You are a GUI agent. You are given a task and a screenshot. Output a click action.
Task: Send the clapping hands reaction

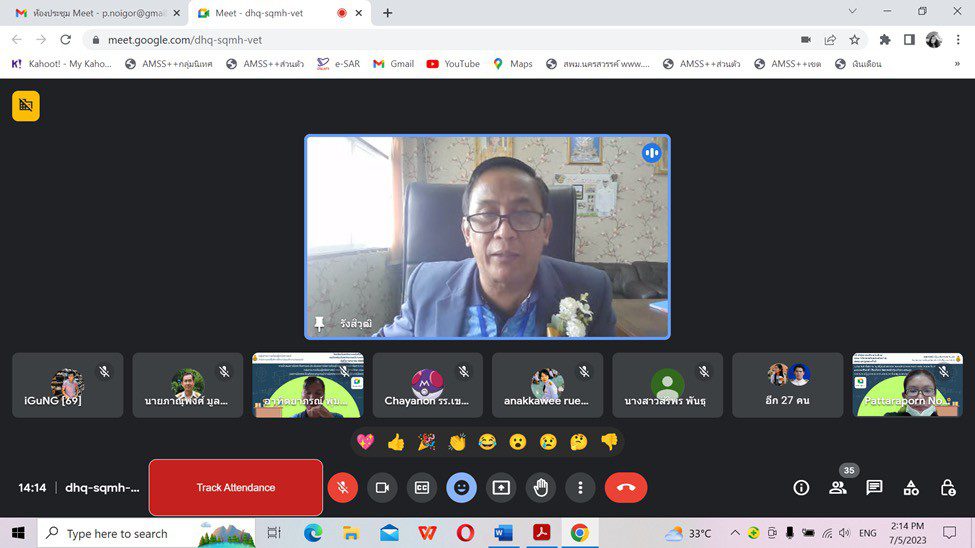[457, 442]
